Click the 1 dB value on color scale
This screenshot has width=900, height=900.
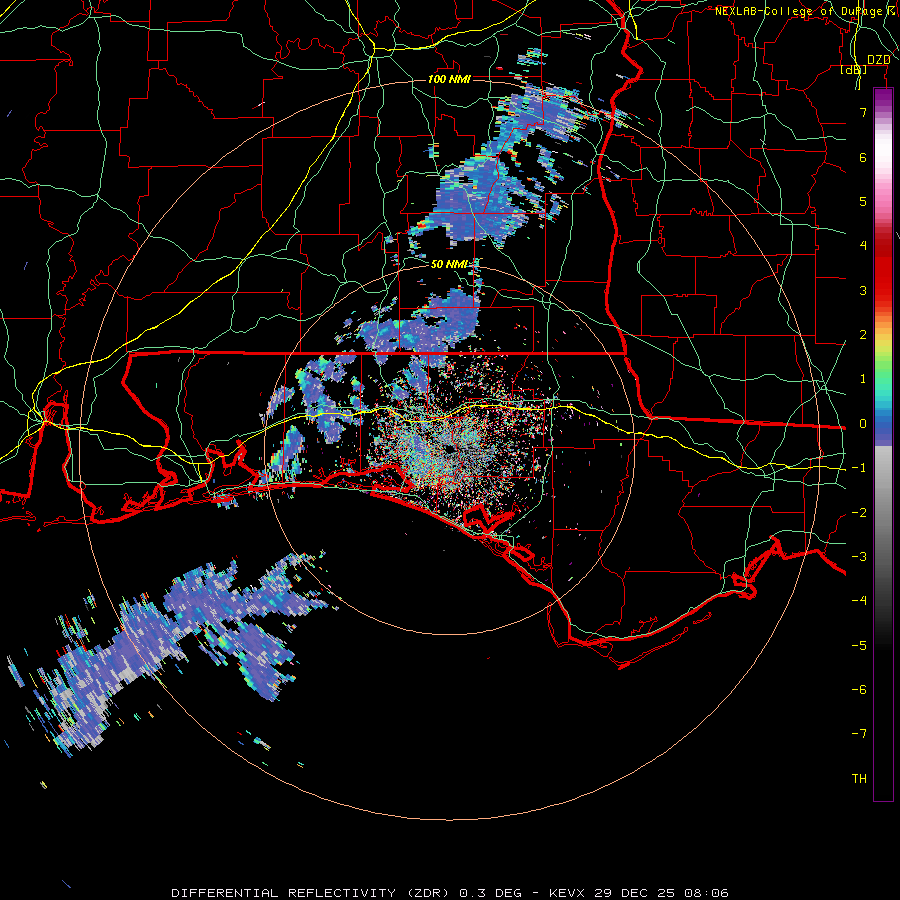click(x=863, y=379)
